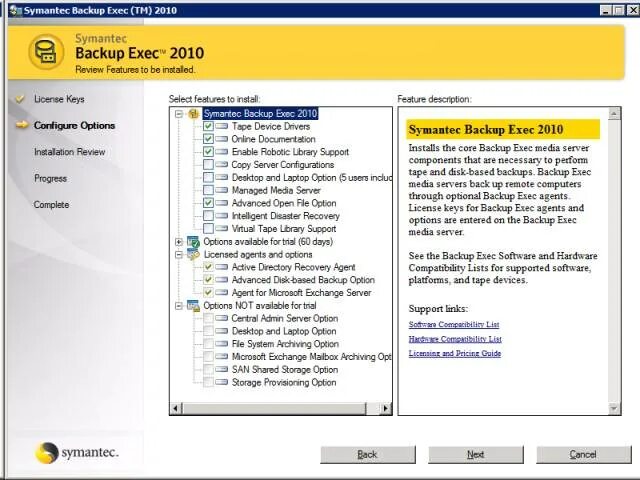640x480 pixels.
Task: Go to License Keys step
Action: click(x=59, y=99)
